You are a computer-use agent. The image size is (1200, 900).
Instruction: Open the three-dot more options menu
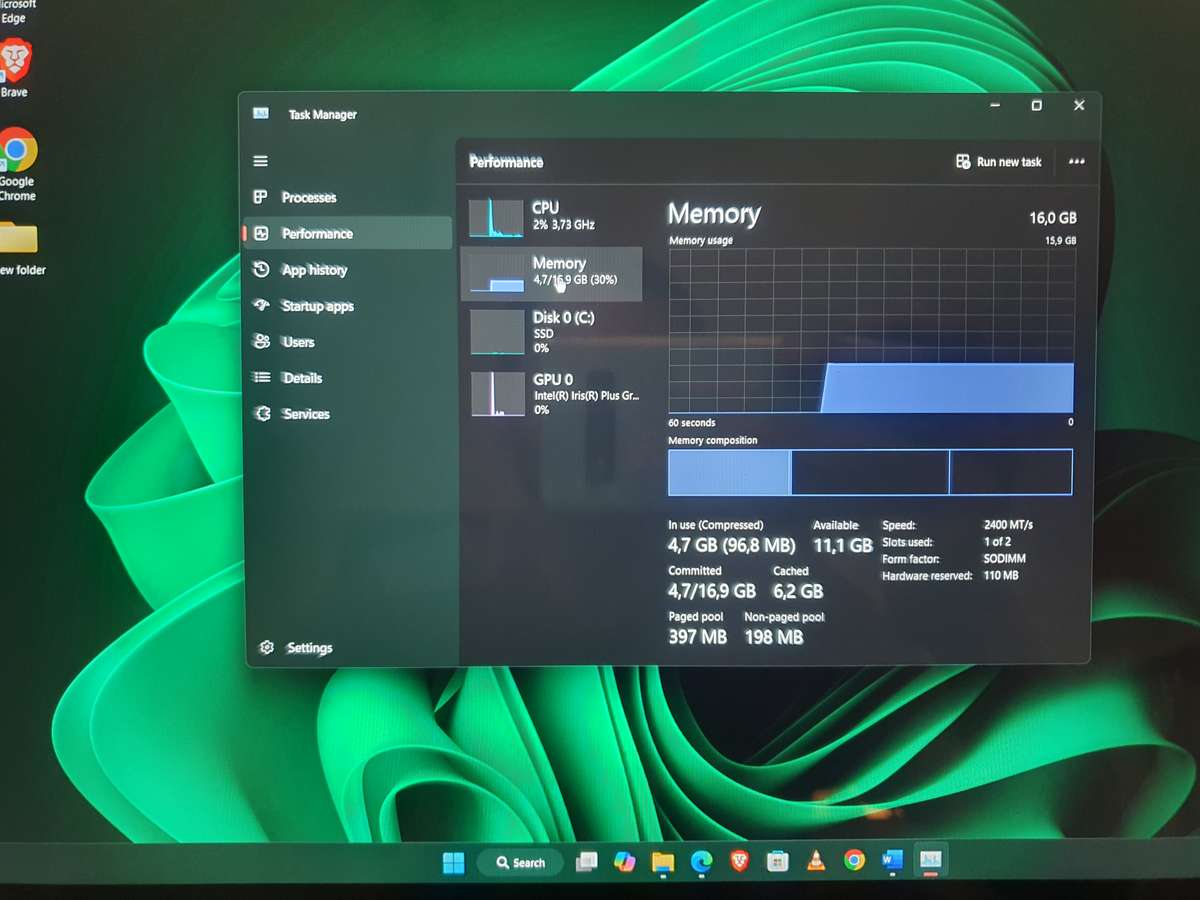coord(1076,161)
